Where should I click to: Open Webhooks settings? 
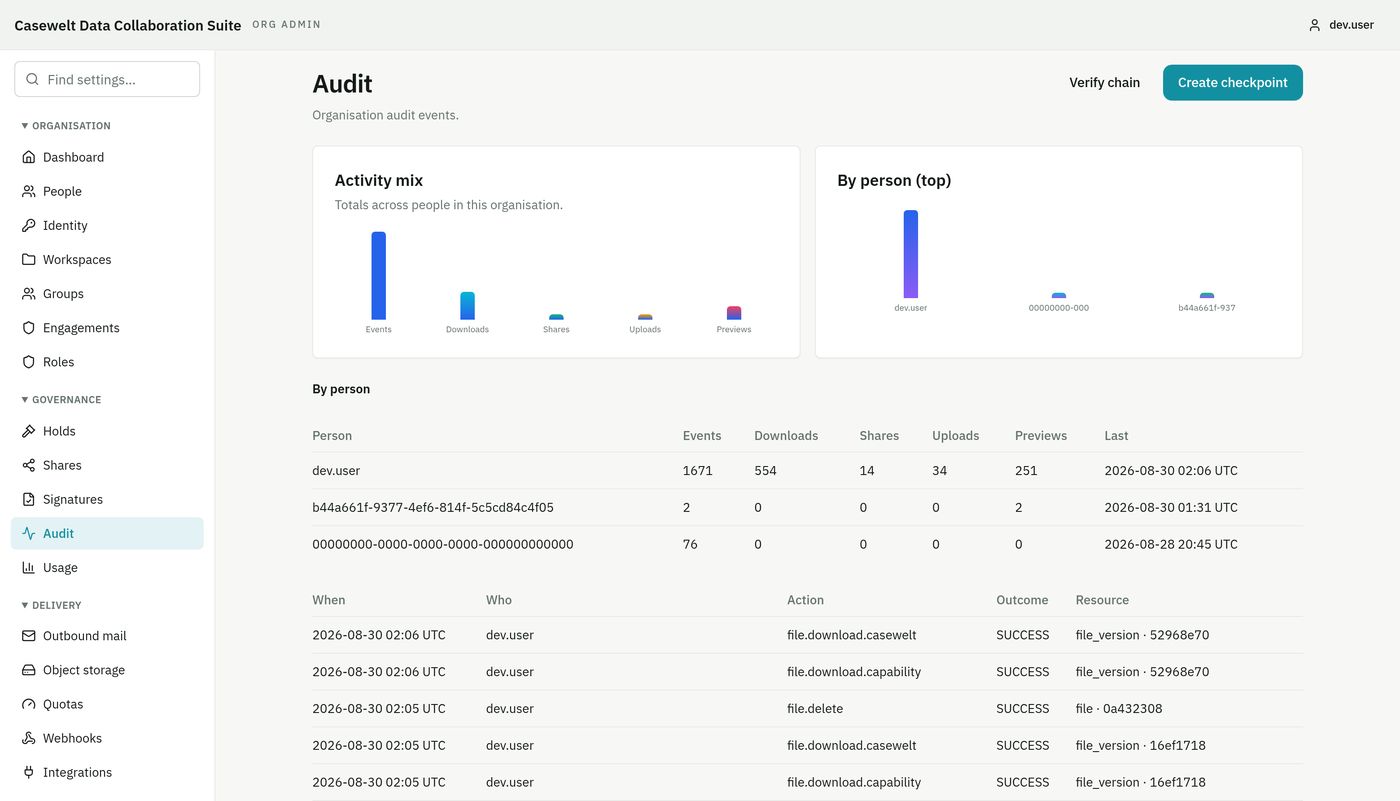[107, 738]
